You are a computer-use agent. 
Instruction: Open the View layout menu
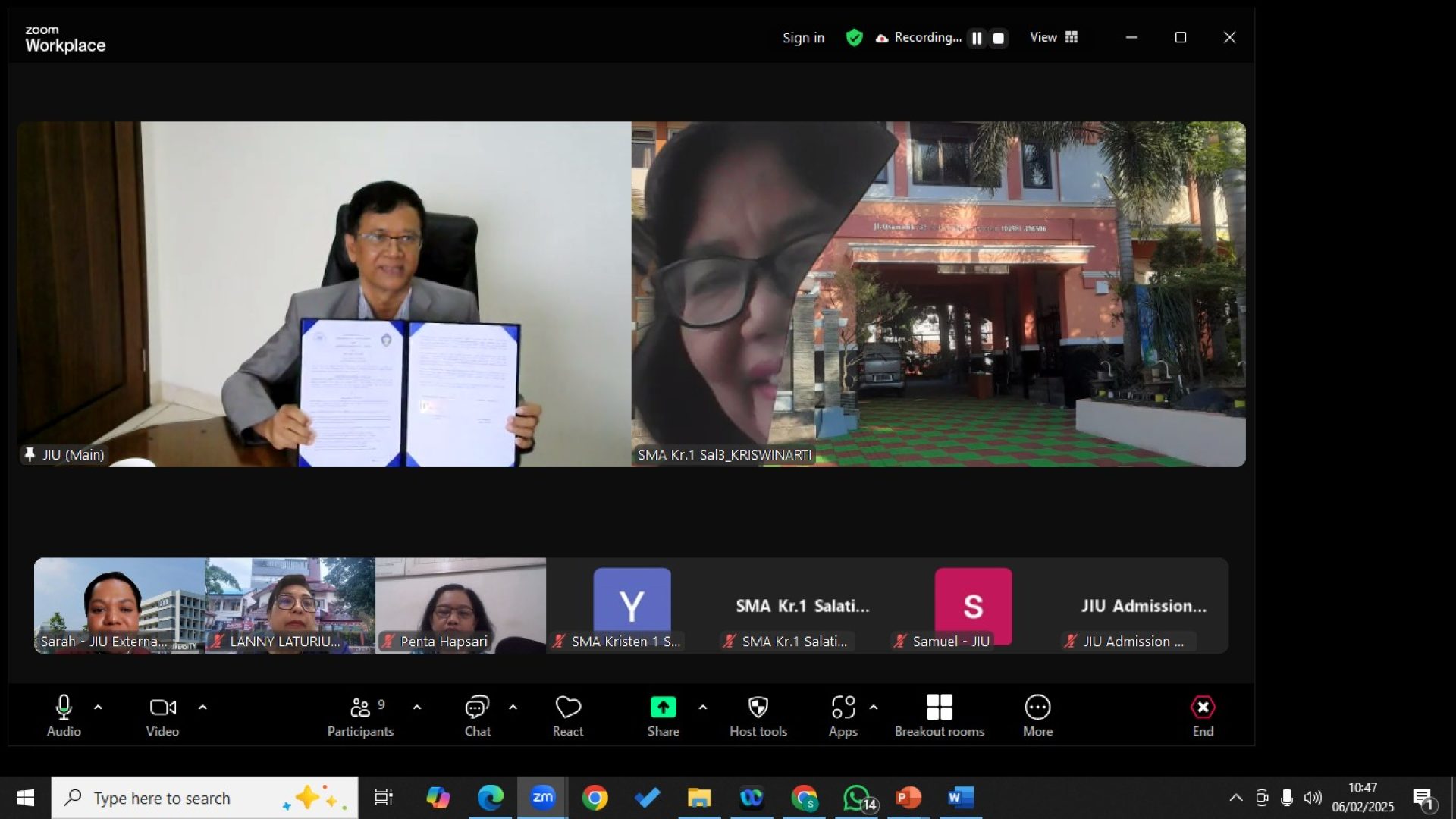pos(1053,37)
